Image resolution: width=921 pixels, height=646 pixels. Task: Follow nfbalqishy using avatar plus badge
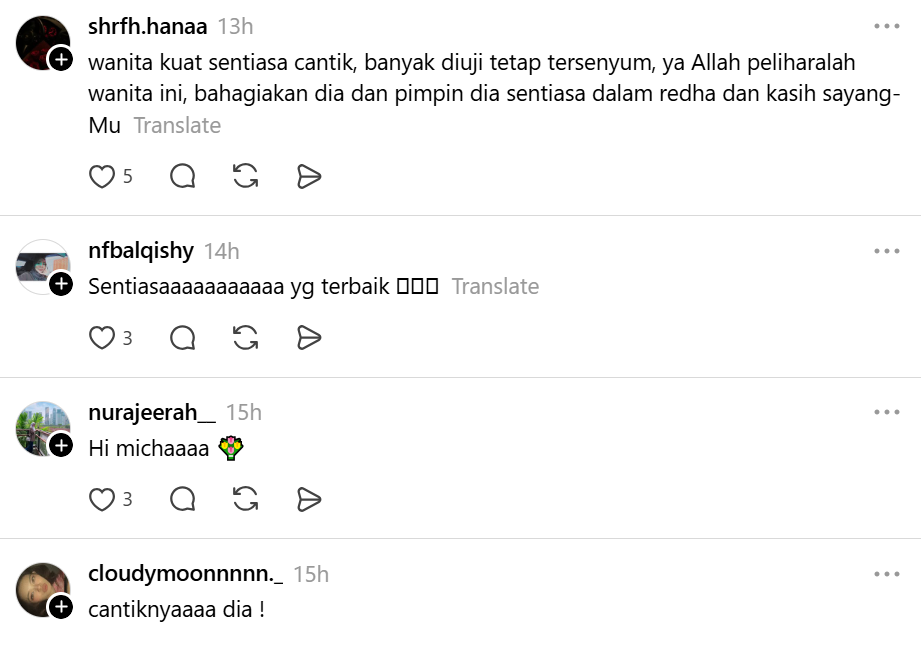point(61,284)
